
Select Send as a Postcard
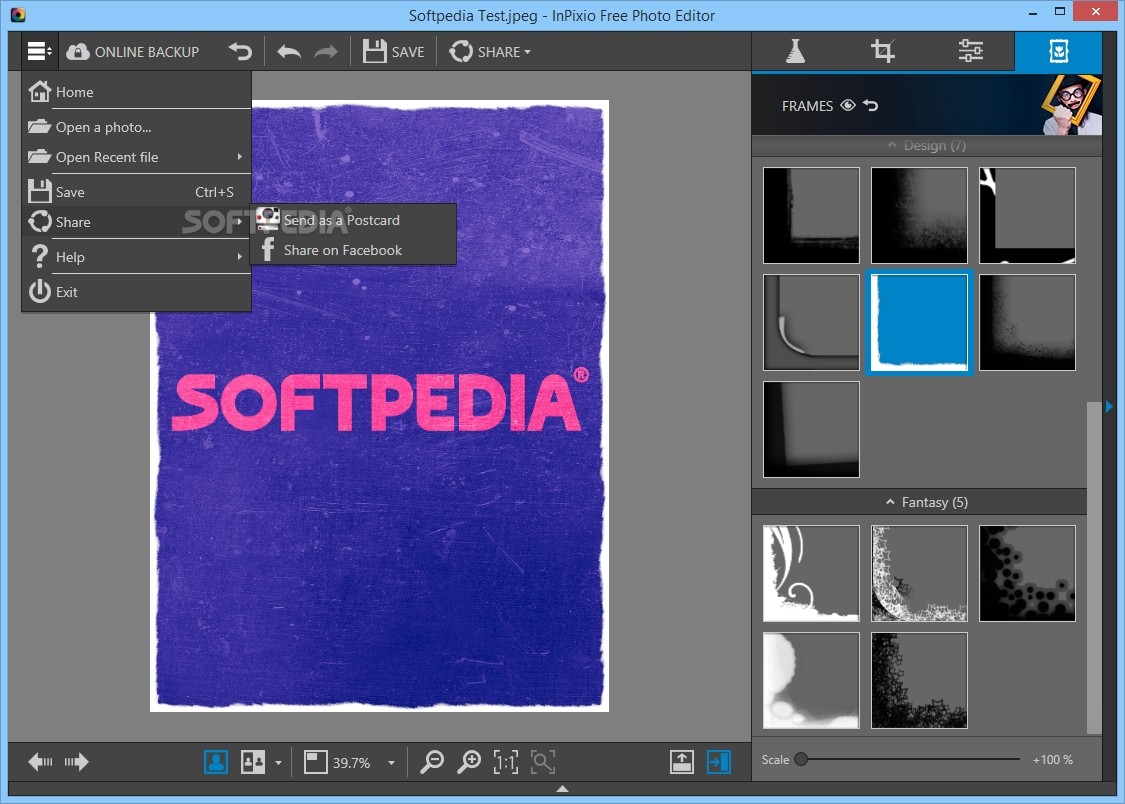click(353, 220)
